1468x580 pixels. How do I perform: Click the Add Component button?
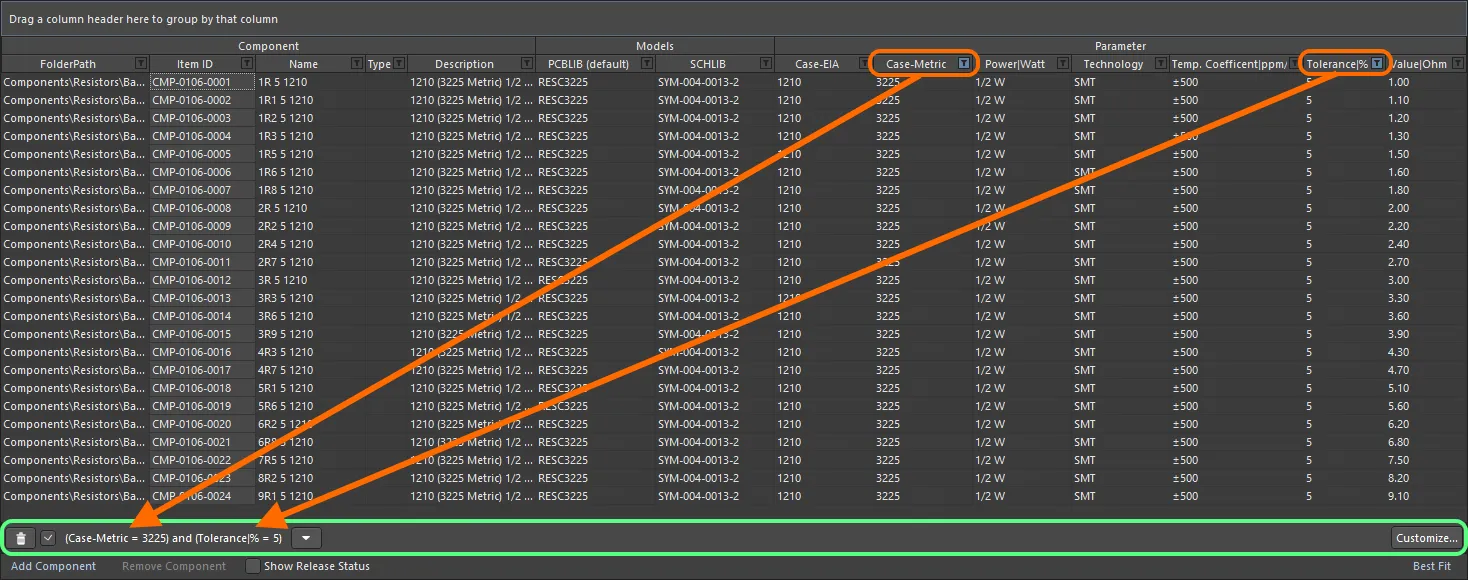(52, 566)
